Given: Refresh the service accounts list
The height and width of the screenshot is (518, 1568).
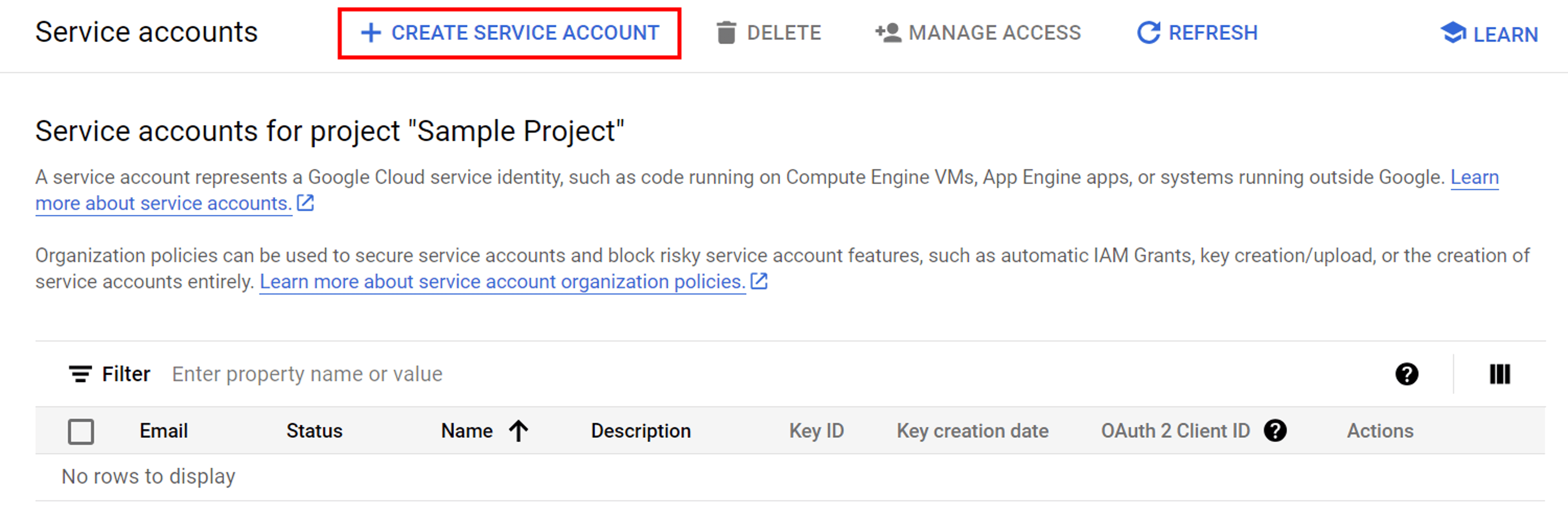Looking at the screenshot, I should coord(1197,33).
